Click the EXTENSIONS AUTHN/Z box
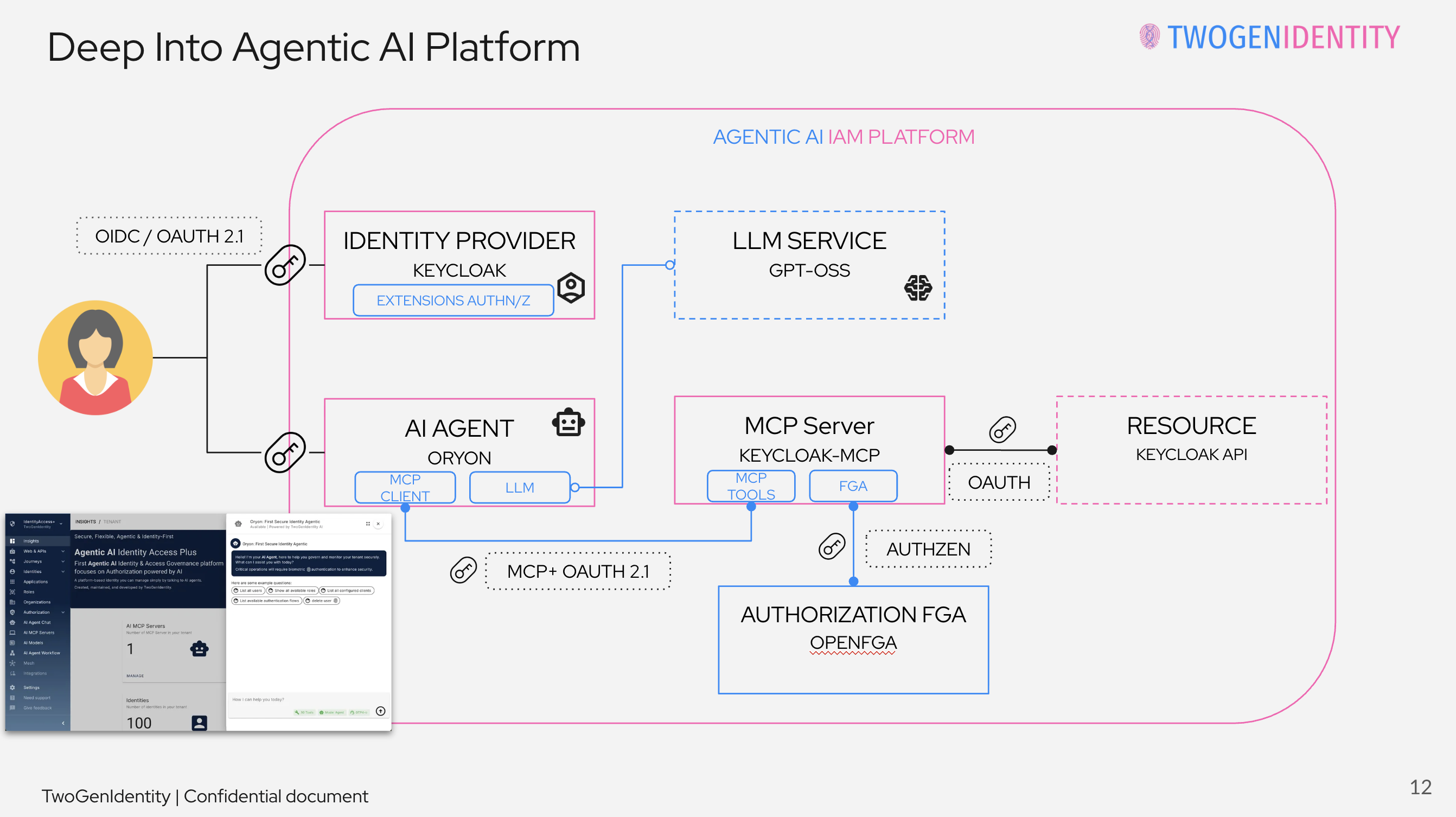 pos(453,300)
